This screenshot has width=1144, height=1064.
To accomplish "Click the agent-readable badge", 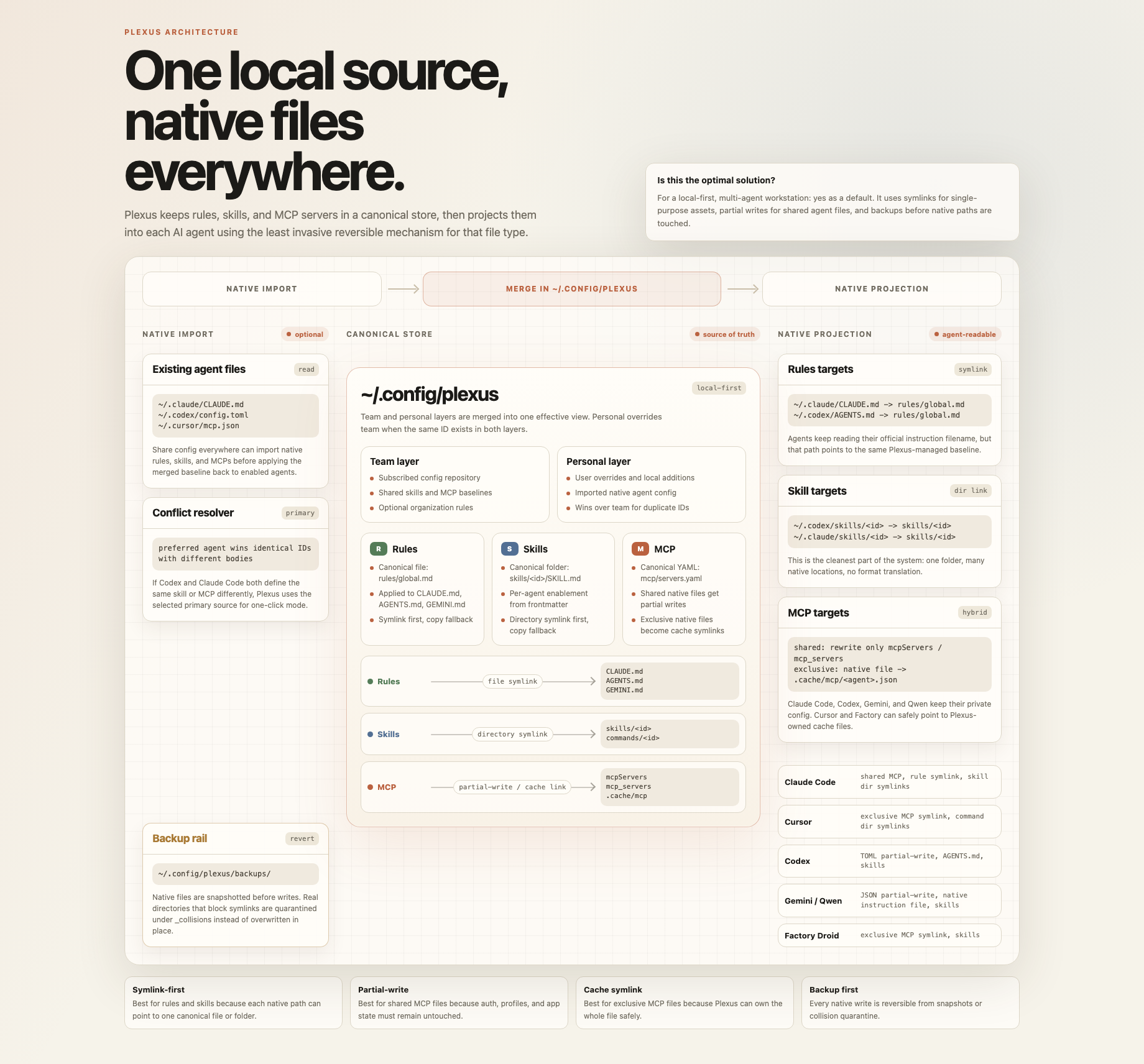I will click(965, 334).
